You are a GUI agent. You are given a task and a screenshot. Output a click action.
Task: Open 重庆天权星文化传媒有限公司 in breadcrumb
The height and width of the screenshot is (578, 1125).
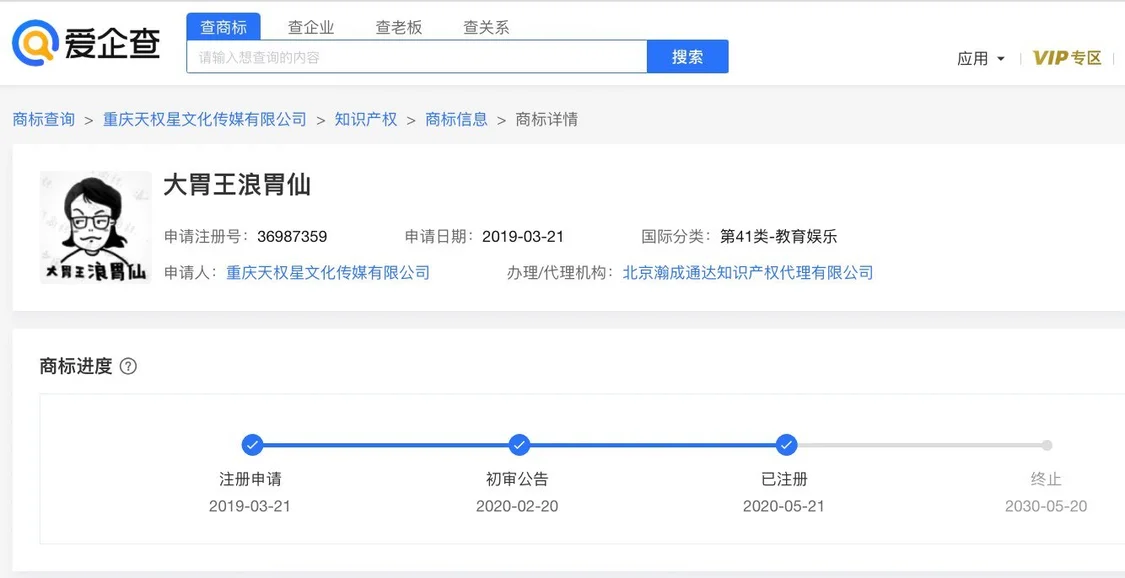tap(204, 119)
